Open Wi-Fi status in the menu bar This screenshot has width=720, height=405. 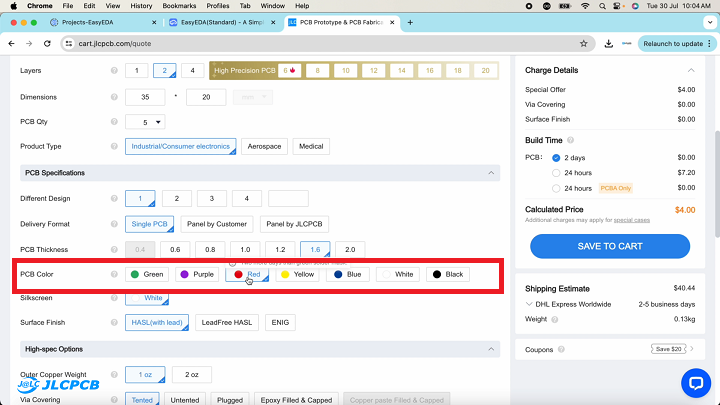pos(585,6)
